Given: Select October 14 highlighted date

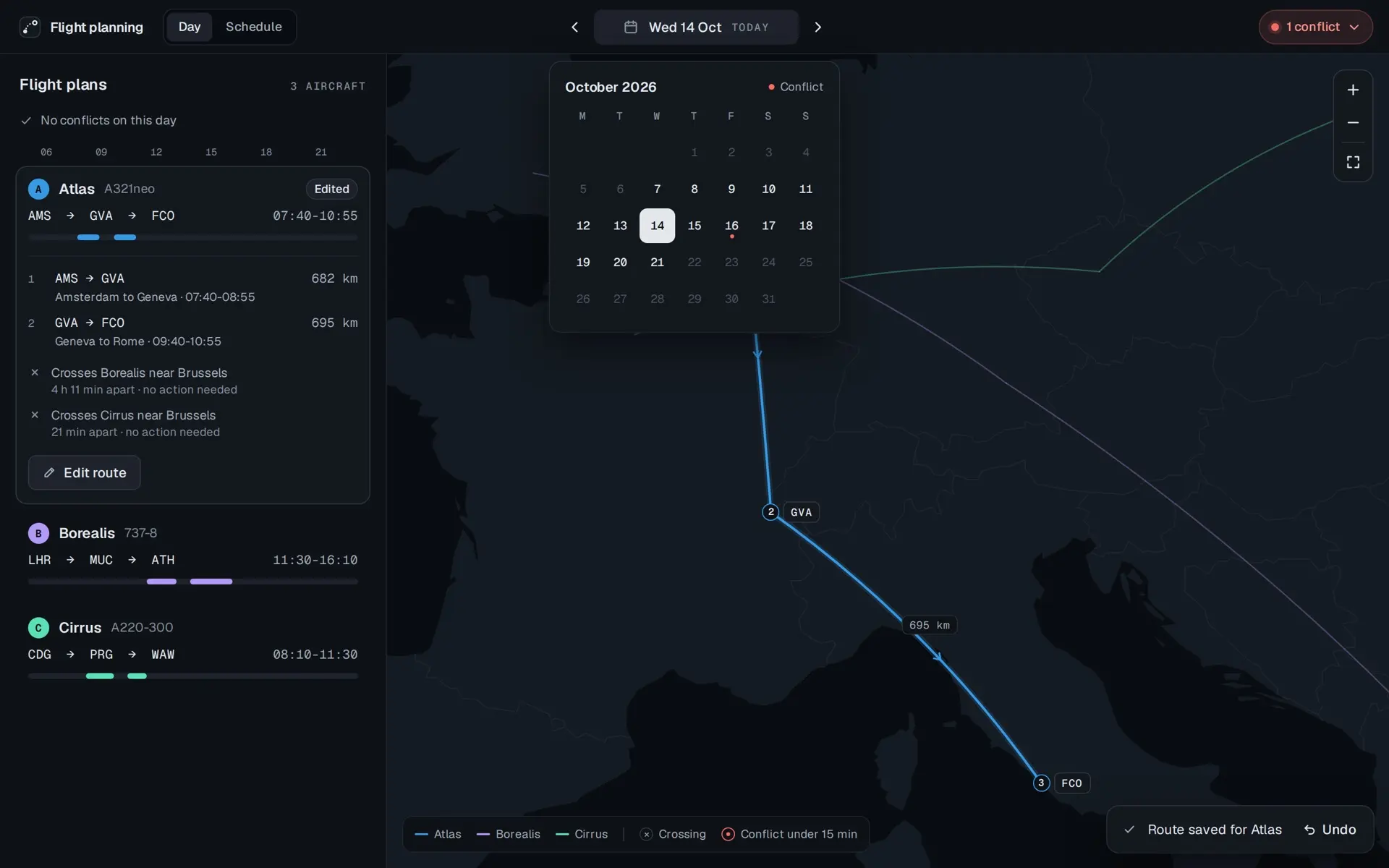Looking at the screenshot, I should (657, 226).
